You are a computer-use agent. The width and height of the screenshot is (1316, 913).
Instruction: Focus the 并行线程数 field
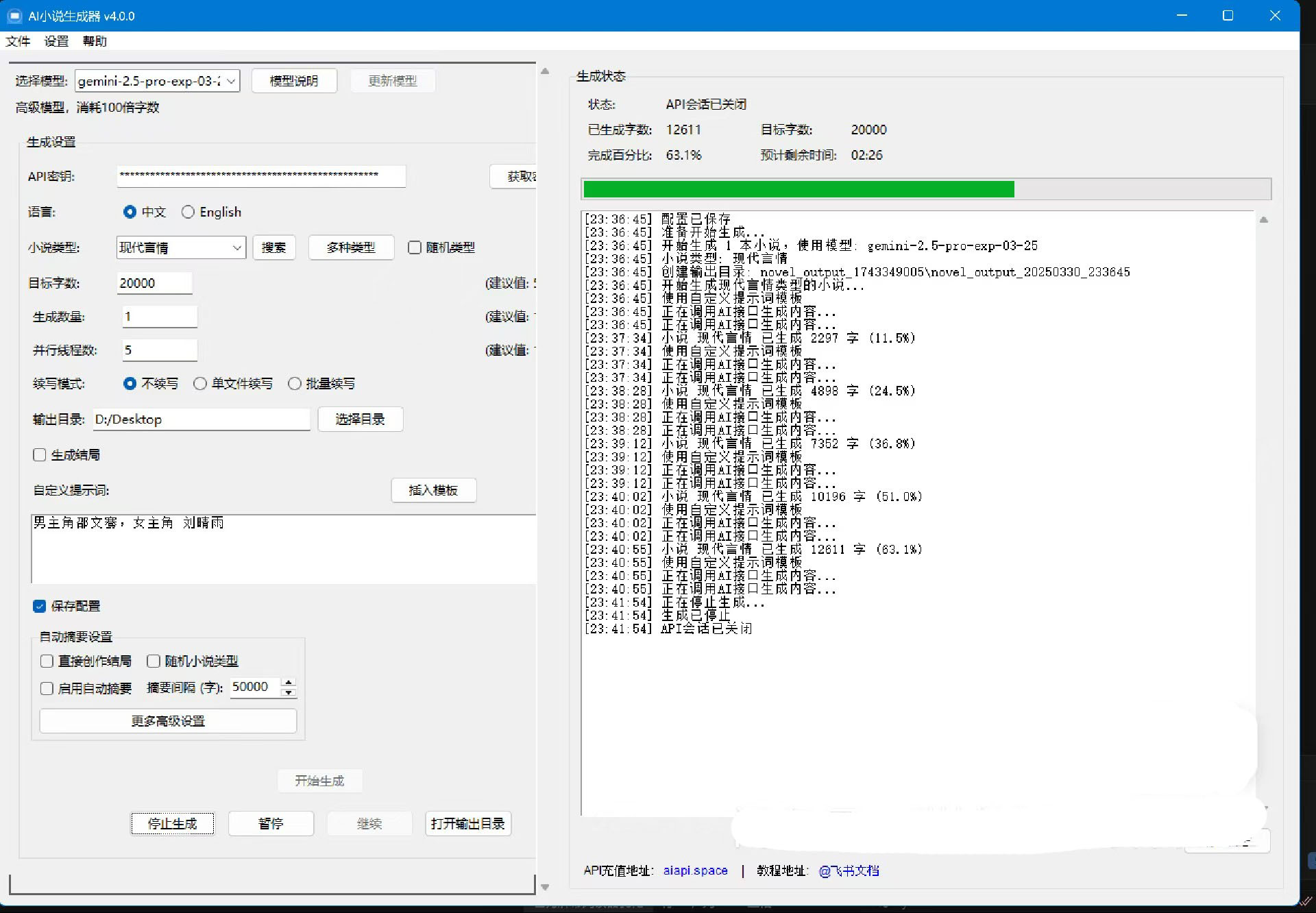(160, 350)
